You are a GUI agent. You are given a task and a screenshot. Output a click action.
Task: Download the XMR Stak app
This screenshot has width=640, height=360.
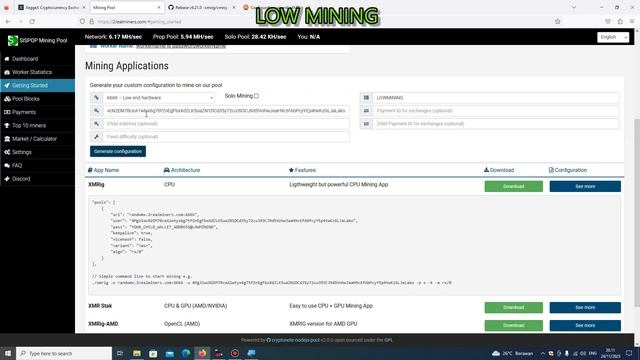coord(513,307)
